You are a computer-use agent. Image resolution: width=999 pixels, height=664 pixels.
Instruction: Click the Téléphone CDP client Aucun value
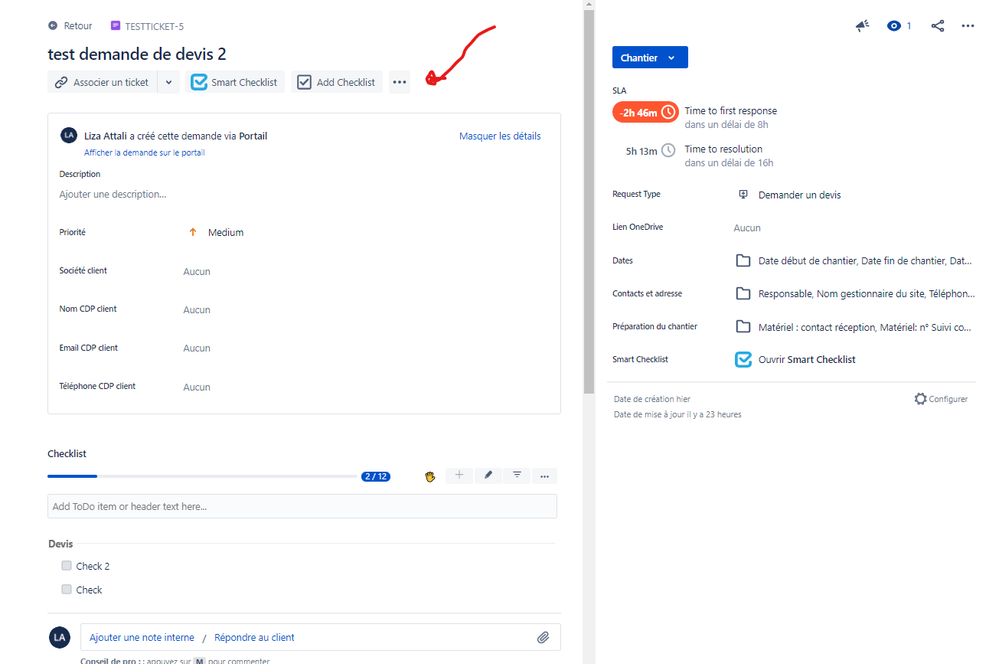[x=197, y=387]
